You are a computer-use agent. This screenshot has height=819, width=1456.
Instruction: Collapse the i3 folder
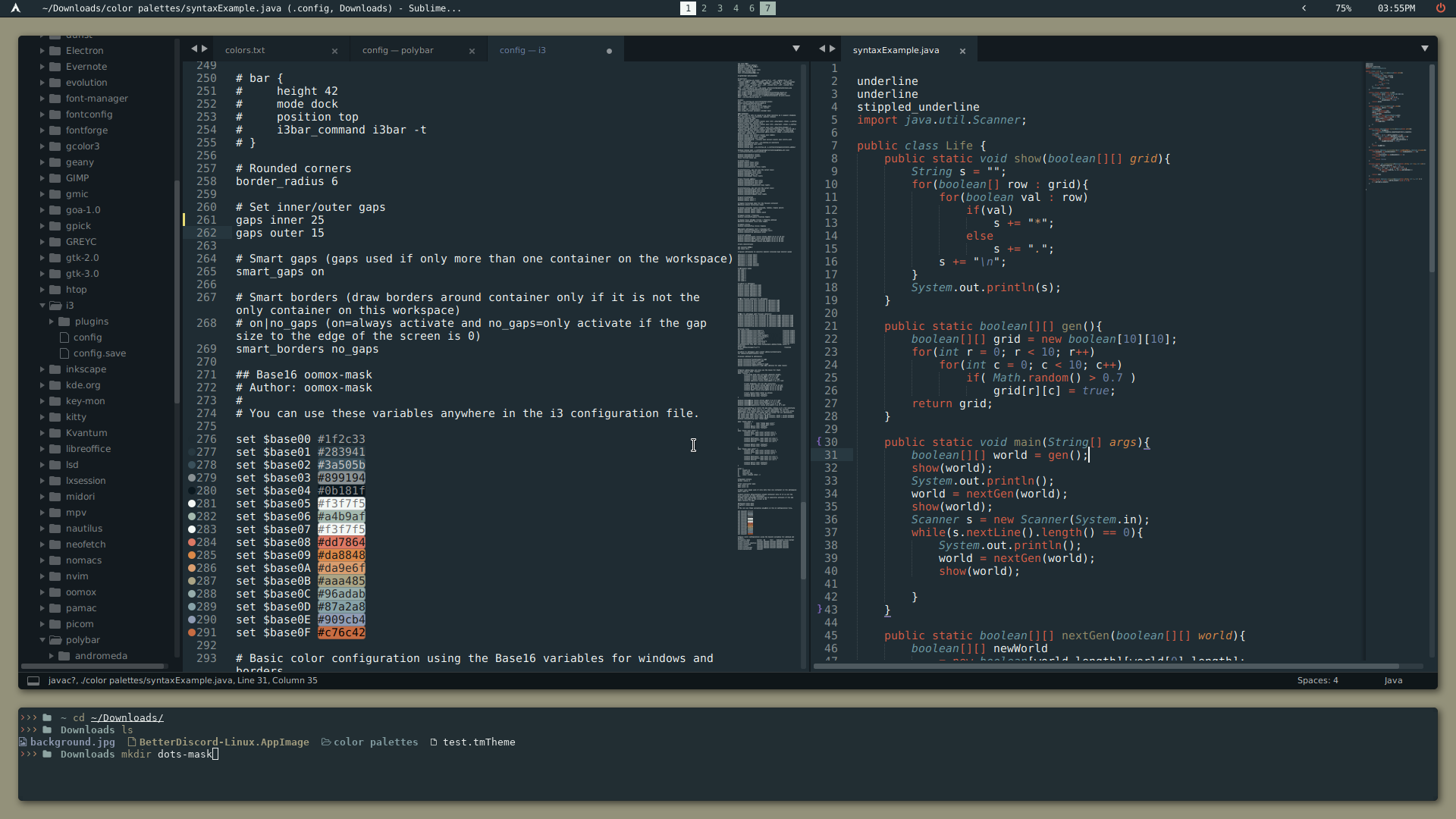click(42, 306)
